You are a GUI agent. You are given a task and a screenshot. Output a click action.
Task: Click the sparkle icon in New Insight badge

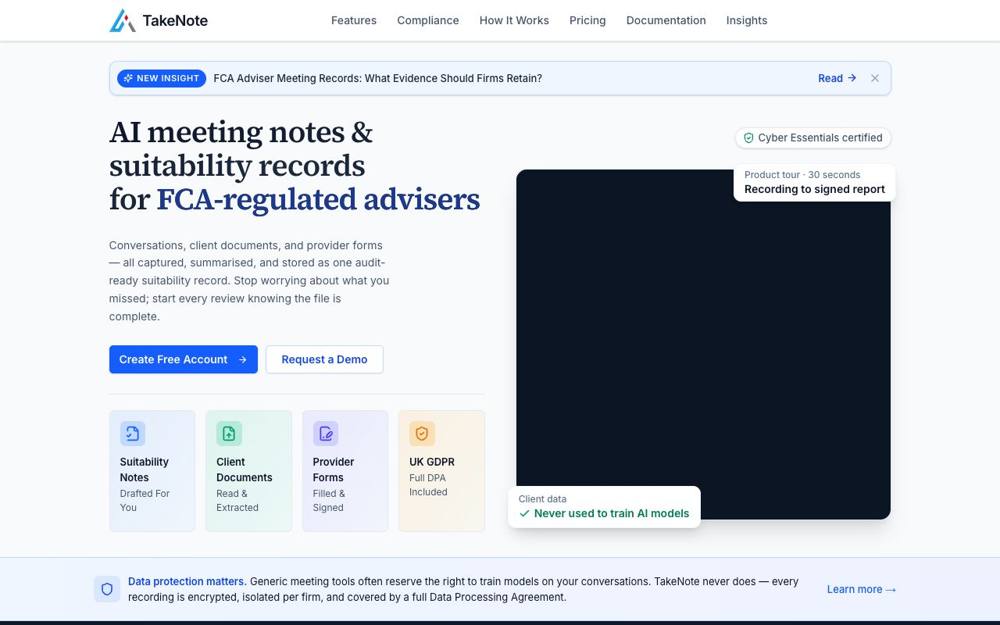point(128,78)
